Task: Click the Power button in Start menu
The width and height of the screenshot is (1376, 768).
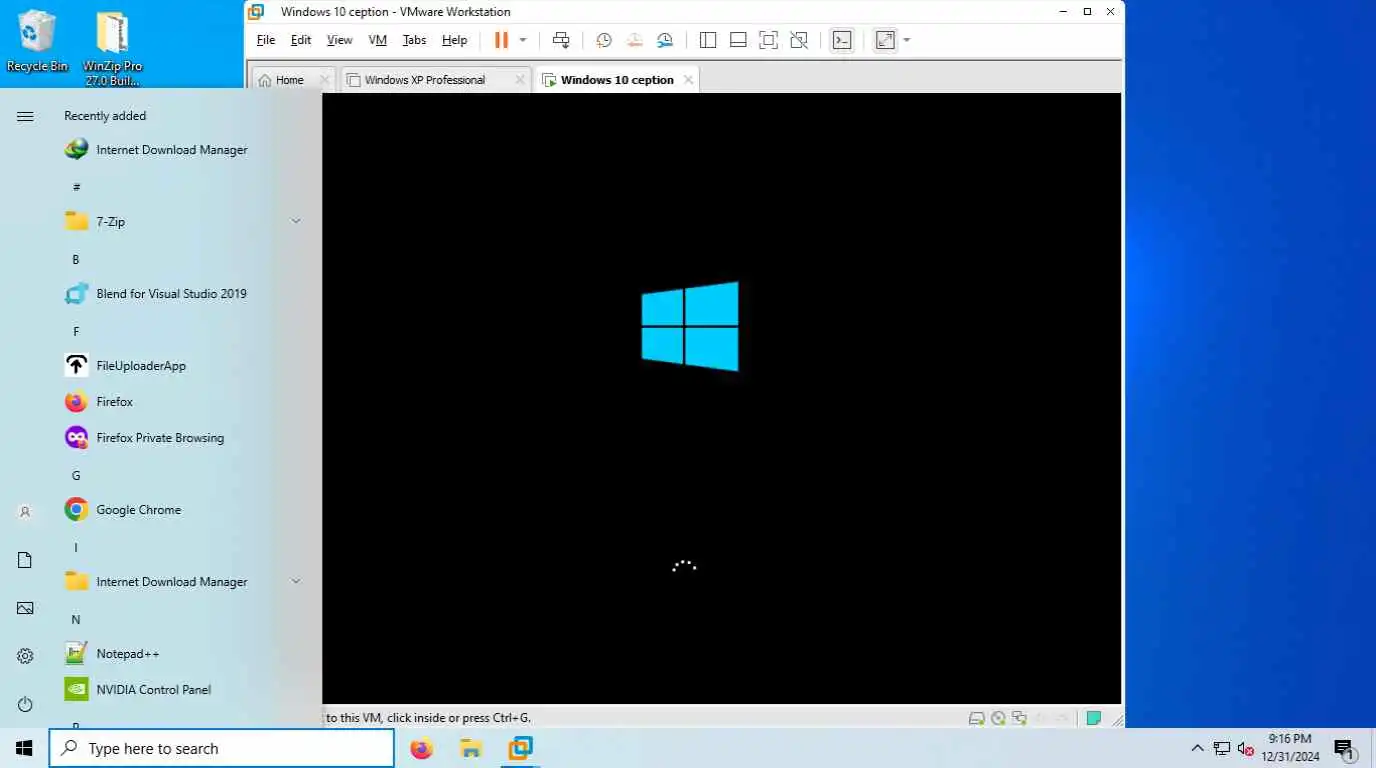Action: pos(25,705)
